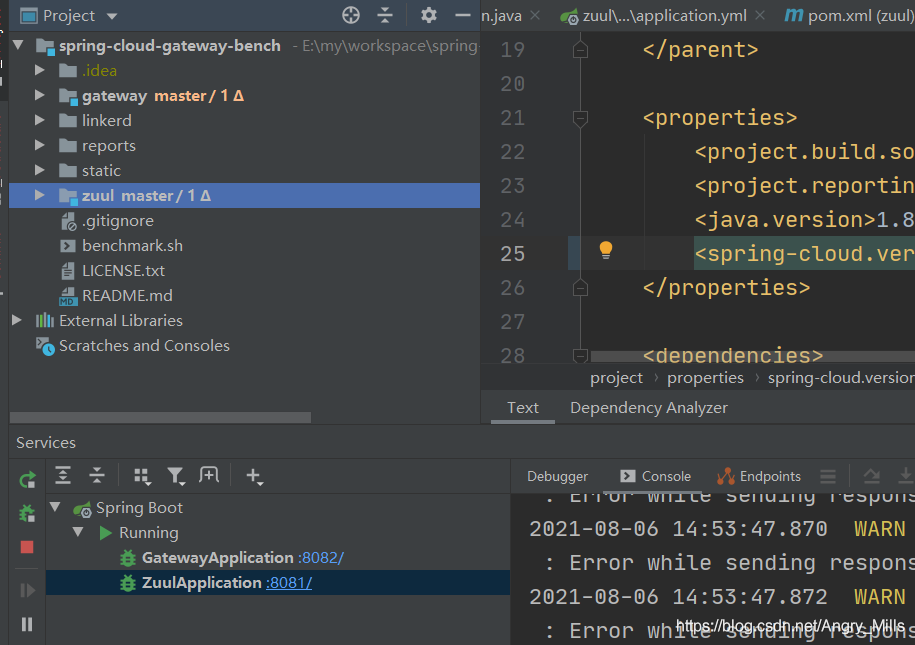
Task: Collapse all services icon
Action: [97, 476]
